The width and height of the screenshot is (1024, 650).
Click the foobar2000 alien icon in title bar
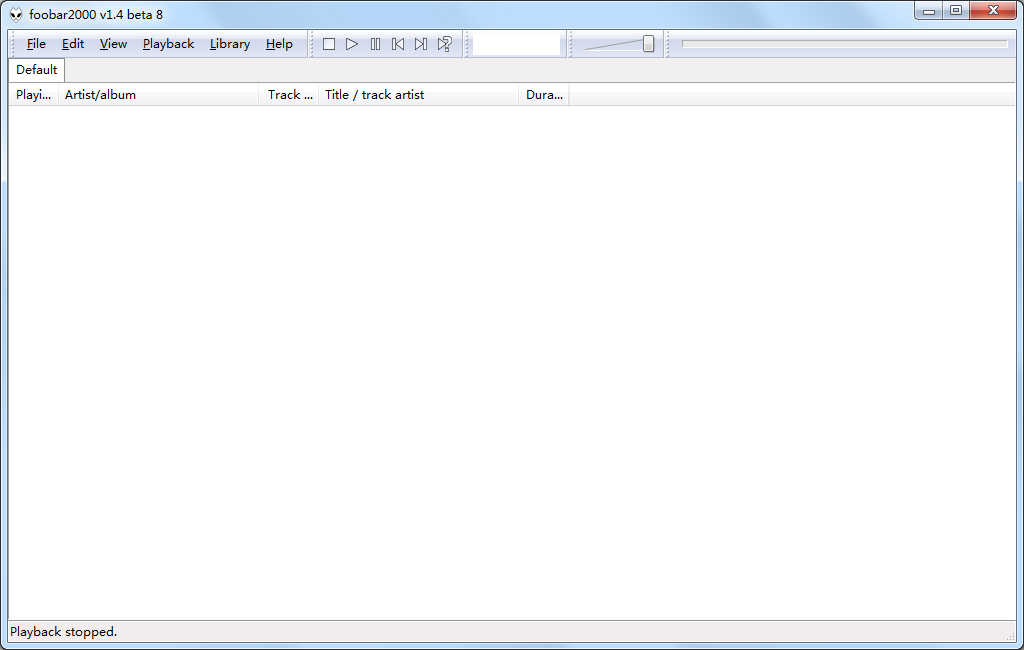pos(16,14)
